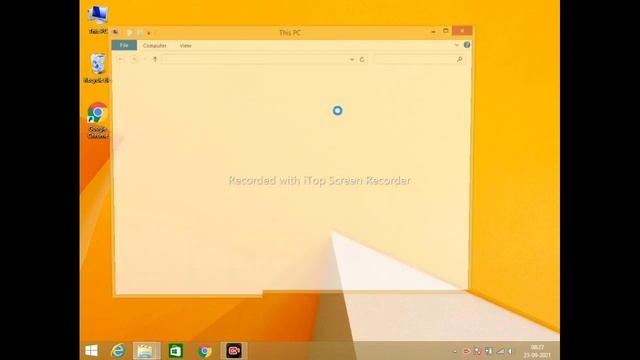This screenshot has width=640, height=360.
Task: Expand the address bar history dropdown
Action: [x=352, y=60]
